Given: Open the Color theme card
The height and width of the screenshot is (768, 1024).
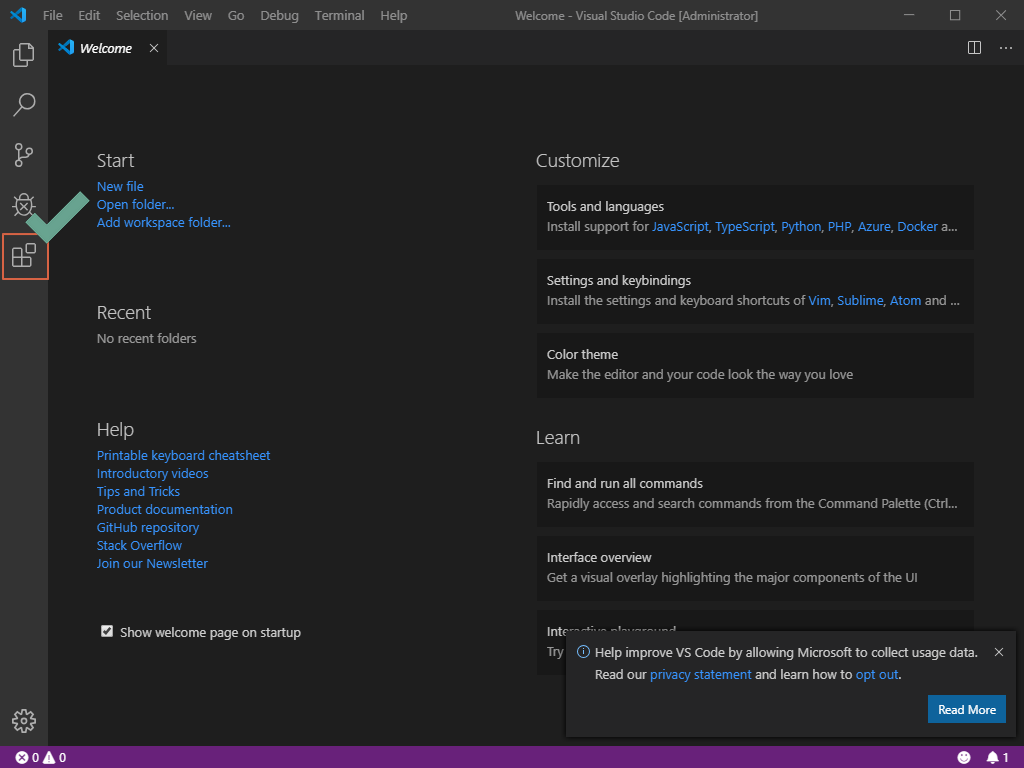Looking at the screenshot, I should pos(755,365).
